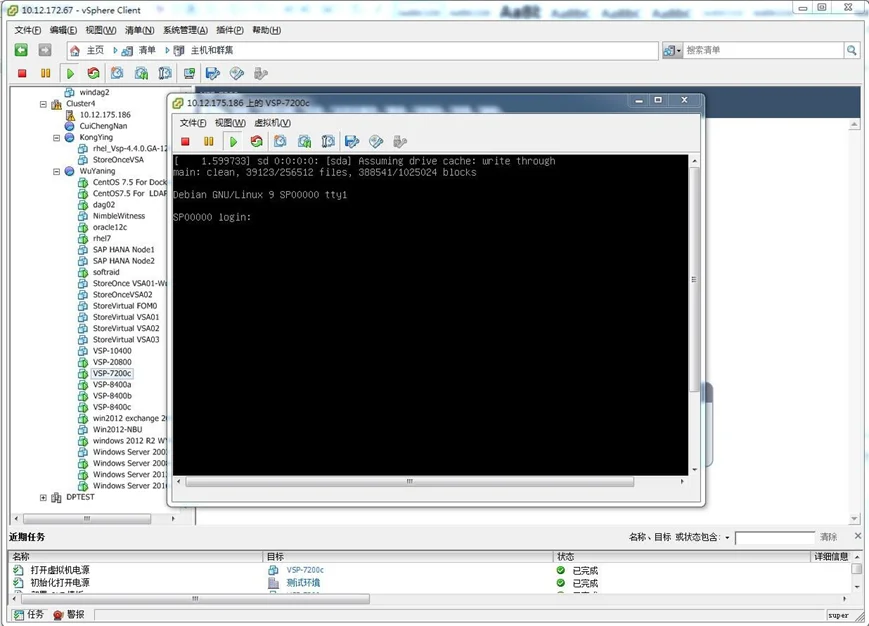Click 测试环境 target link in tasks
This screenshot has width=869, height=626.
[x=303, y=583]
